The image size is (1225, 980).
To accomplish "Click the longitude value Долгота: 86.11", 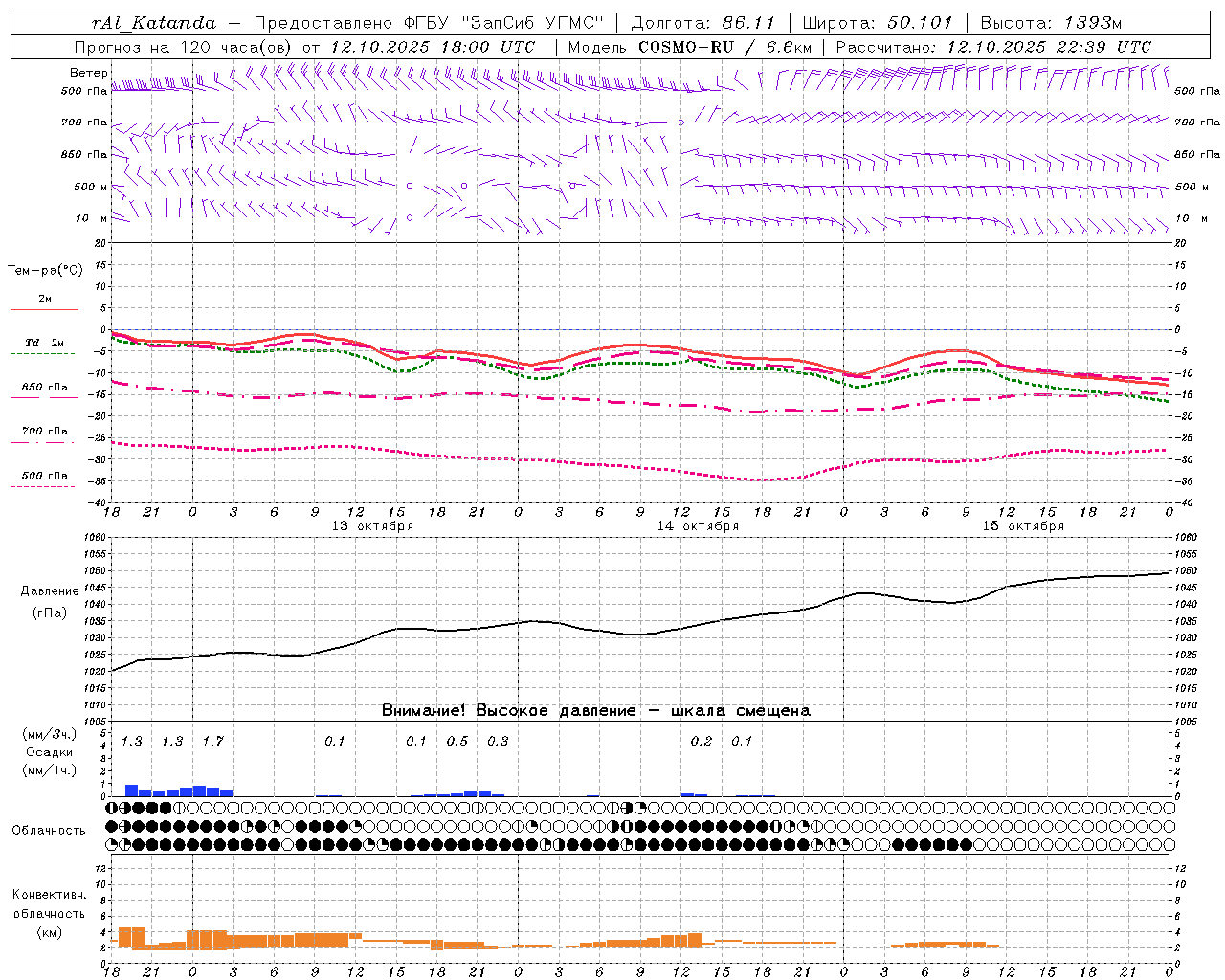I will (x=702, y=23).
